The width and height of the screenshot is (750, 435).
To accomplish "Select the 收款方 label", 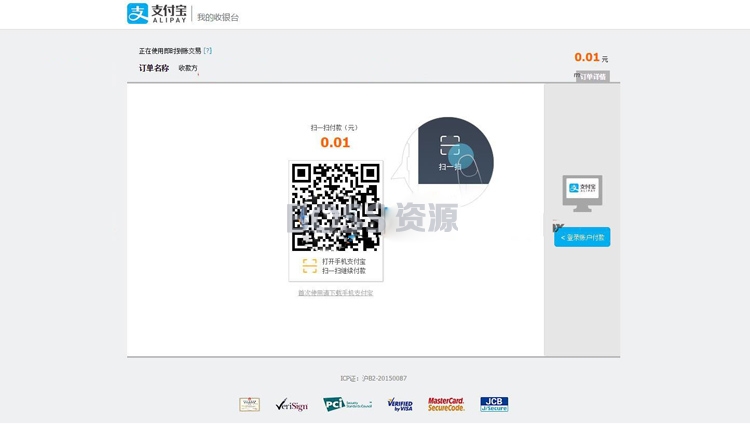I will [188, 68].
